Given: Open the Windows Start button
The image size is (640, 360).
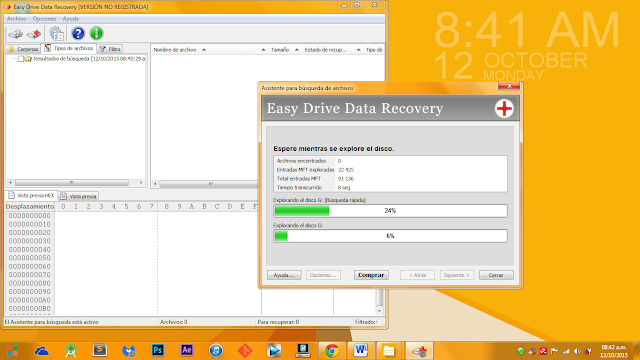Looking at the screenshot, I should [x=12, y=351].
